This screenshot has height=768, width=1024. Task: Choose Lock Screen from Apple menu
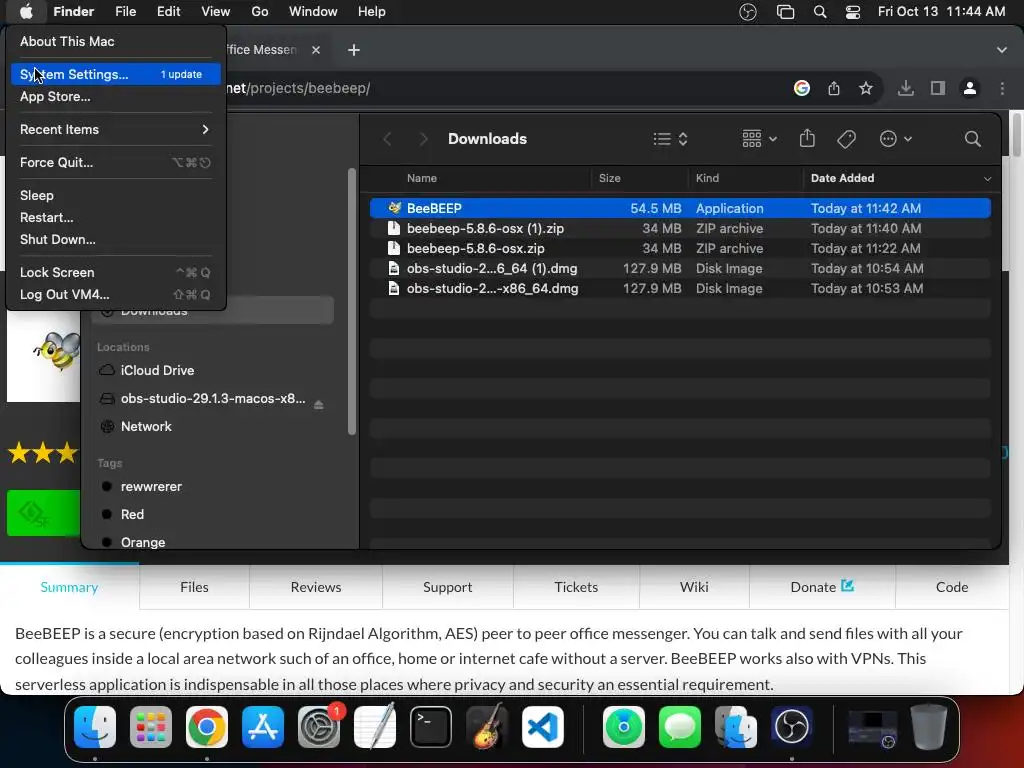(116, 272)
